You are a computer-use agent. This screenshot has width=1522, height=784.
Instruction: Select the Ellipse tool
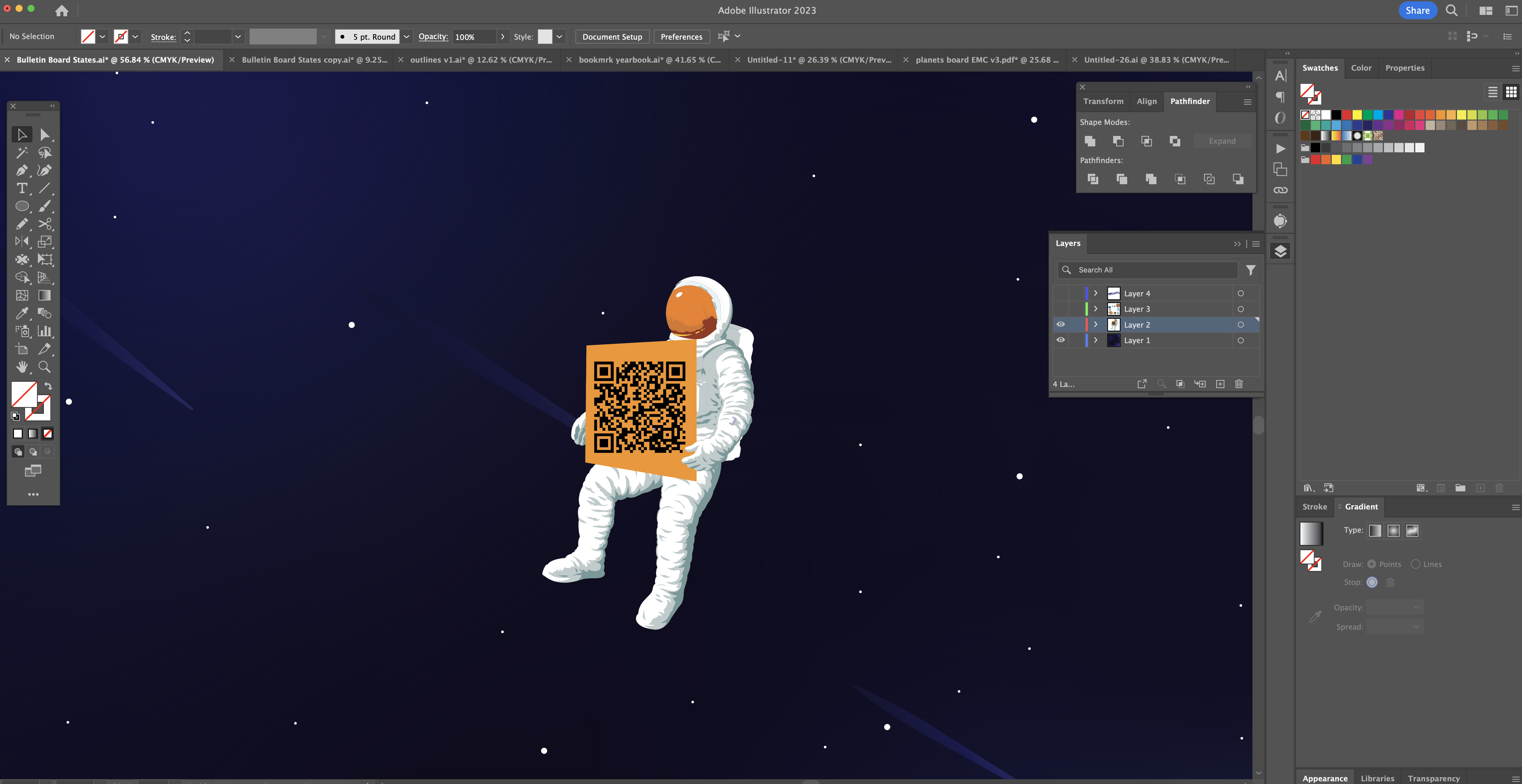click(22, 206)
